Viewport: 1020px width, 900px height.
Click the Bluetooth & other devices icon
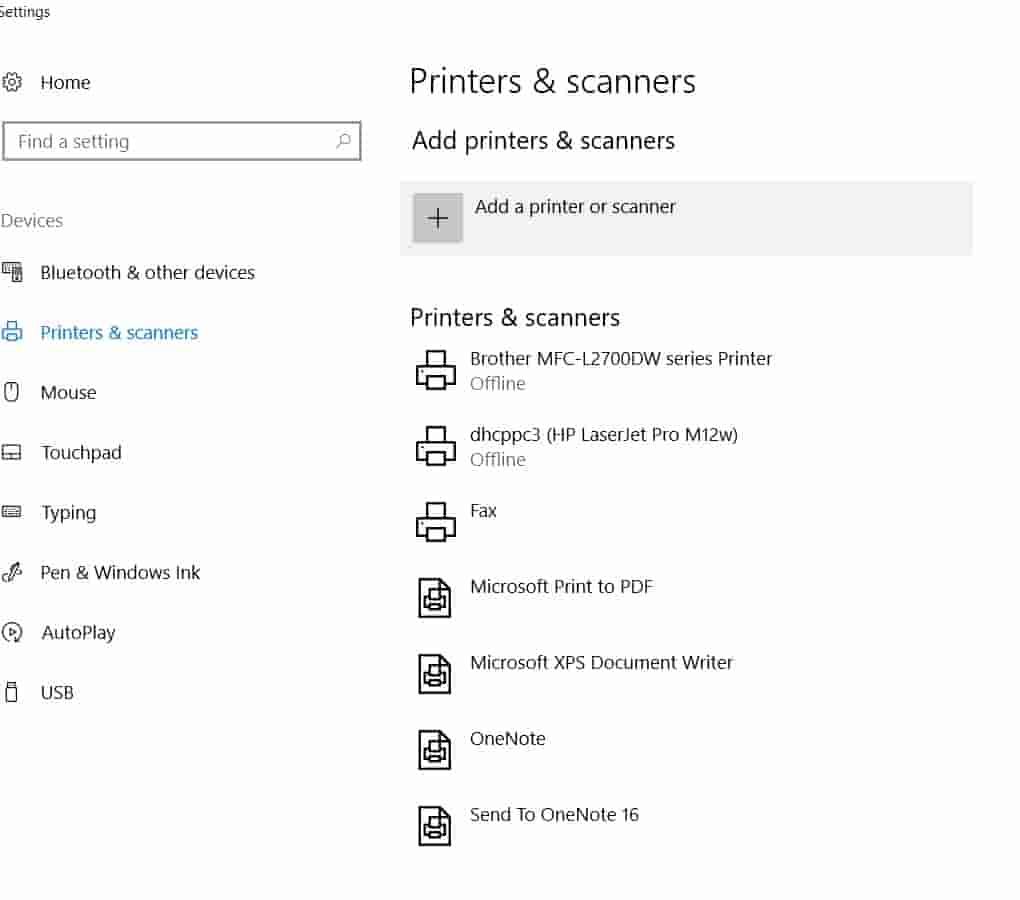pos(12,272)
